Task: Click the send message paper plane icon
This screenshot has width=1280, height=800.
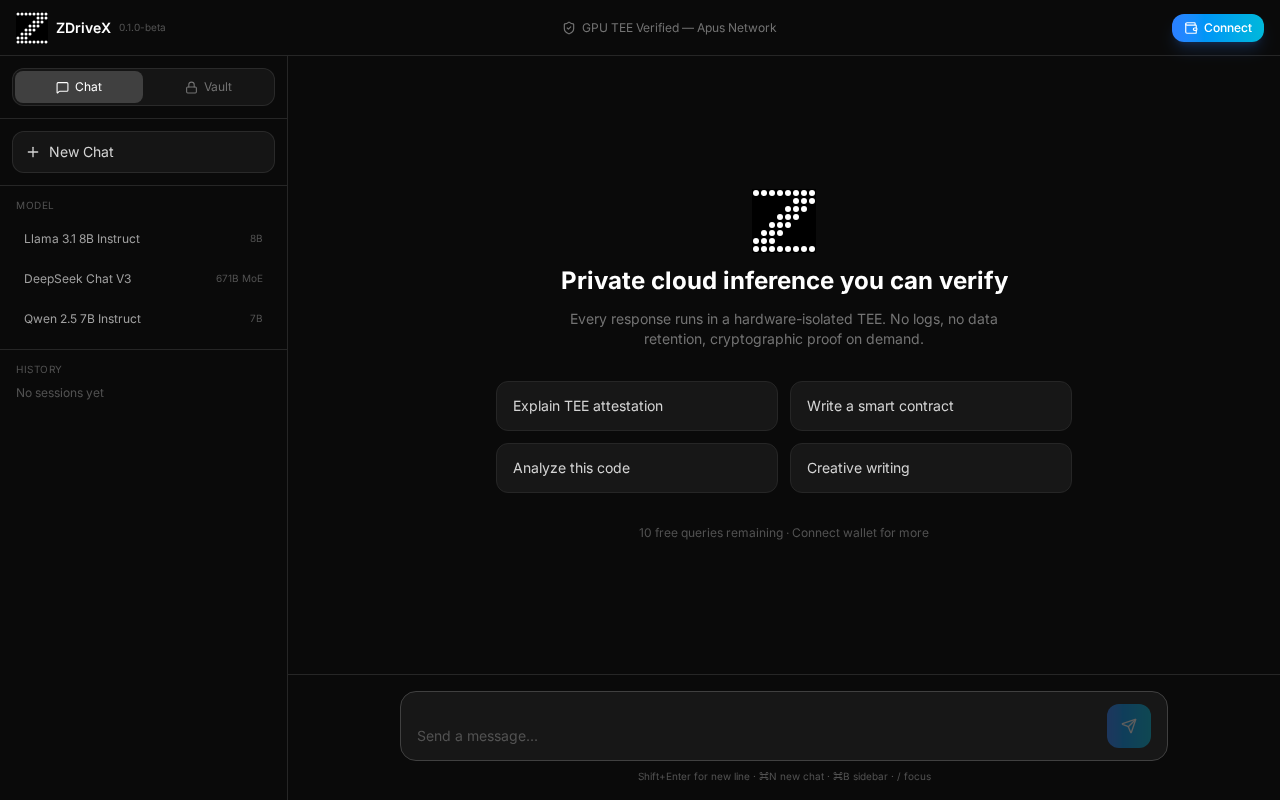Action: (1128, 726)
